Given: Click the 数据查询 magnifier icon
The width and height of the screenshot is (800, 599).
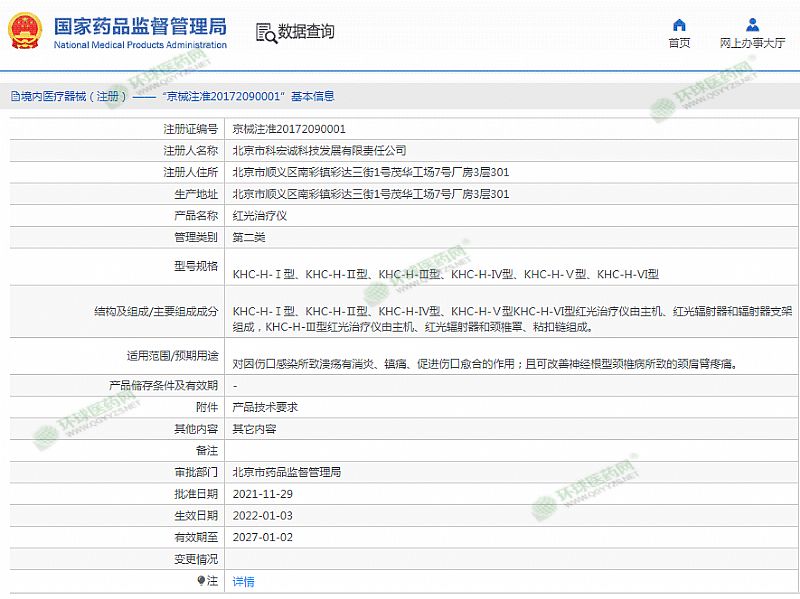Looking at the screenshot, I should click(x=266, y=33).
